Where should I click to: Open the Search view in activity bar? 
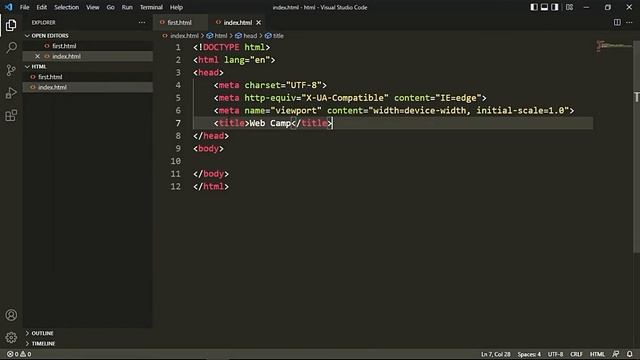coord(11,47)
